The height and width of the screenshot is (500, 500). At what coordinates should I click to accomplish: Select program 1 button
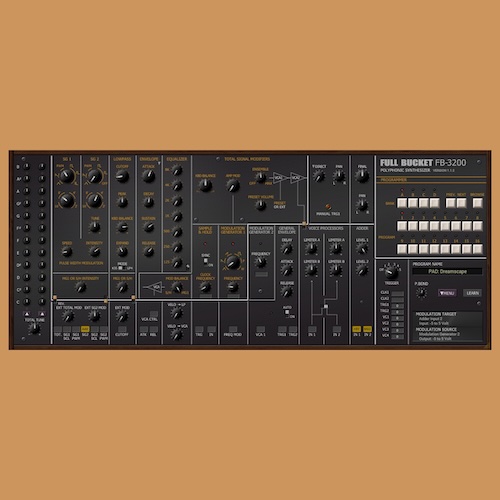(402, 226)
